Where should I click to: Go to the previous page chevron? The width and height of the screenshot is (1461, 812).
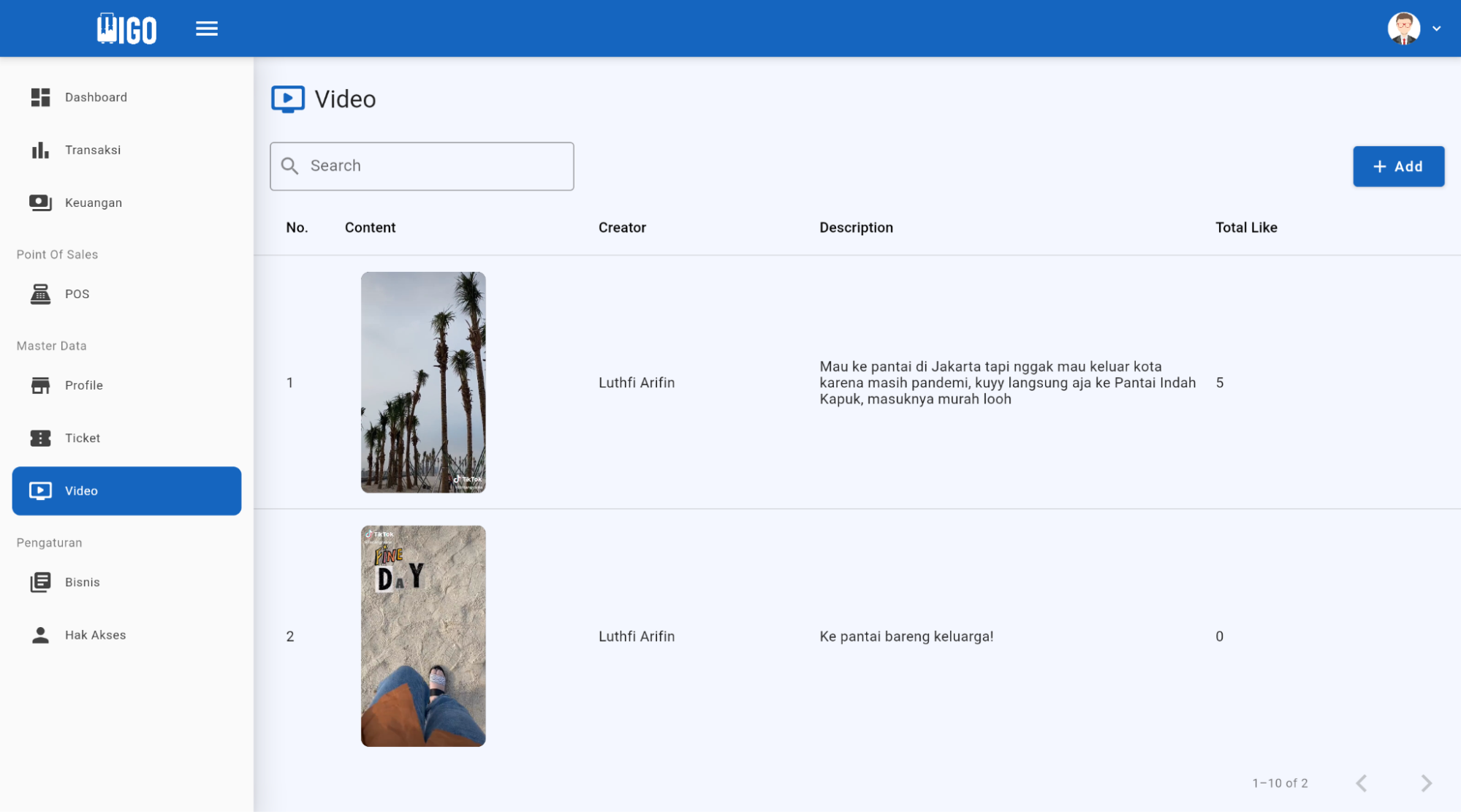pos(1361,783)
